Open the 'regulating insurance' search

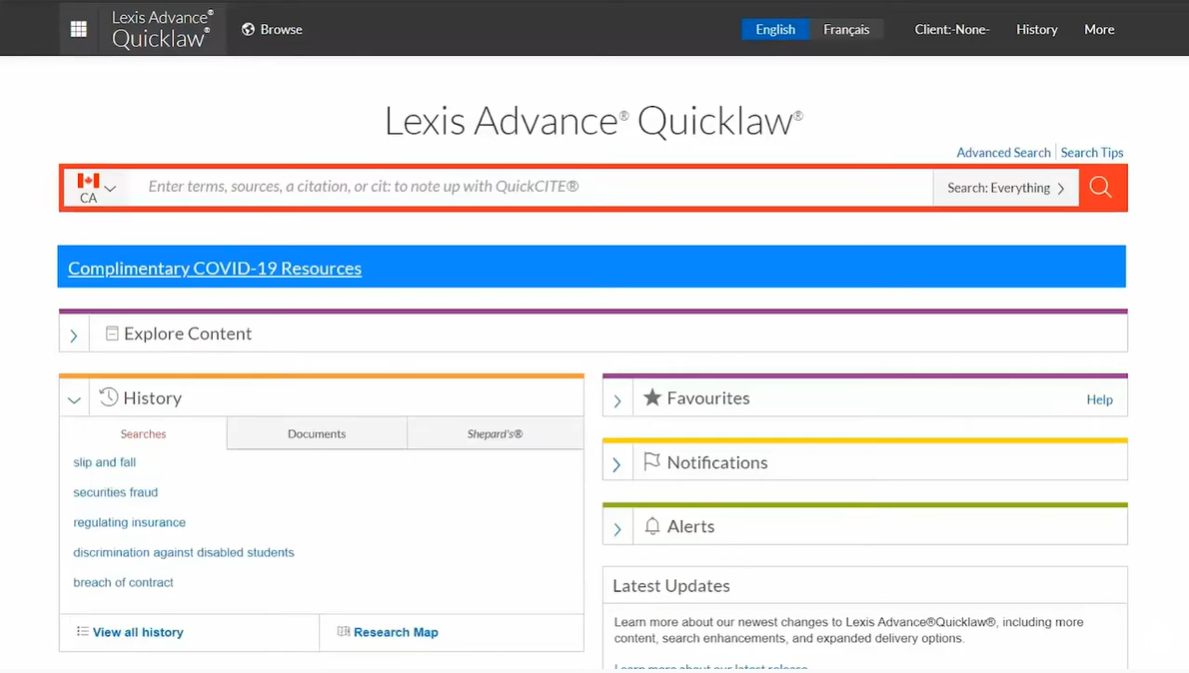pyautogui.click(x=130, y=522)
